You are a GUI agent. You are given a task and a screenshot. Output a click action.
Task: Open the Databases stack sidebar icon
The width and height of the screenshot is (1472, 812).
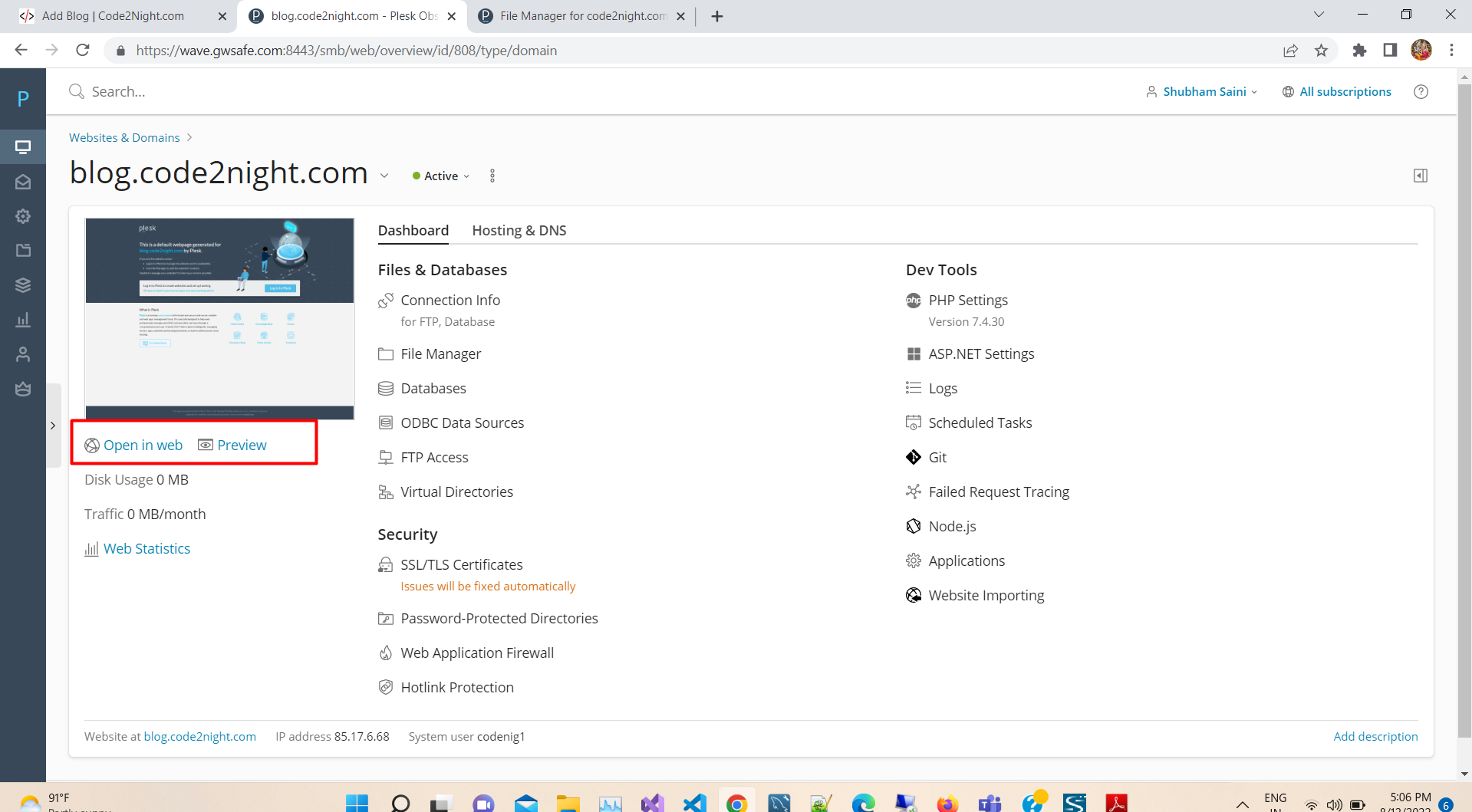pyautogui.click(x=23, y=285)
